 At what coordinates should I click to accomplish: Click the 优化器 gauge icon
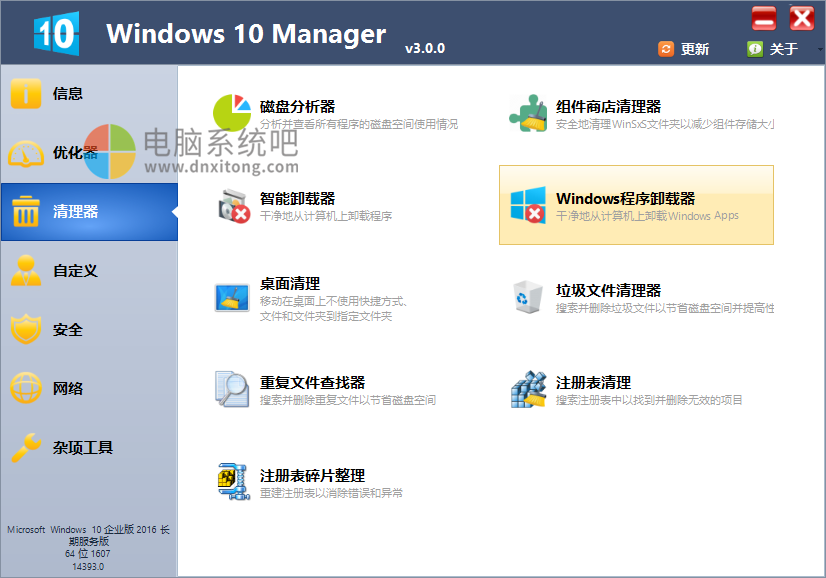click(x=25, y=153)
